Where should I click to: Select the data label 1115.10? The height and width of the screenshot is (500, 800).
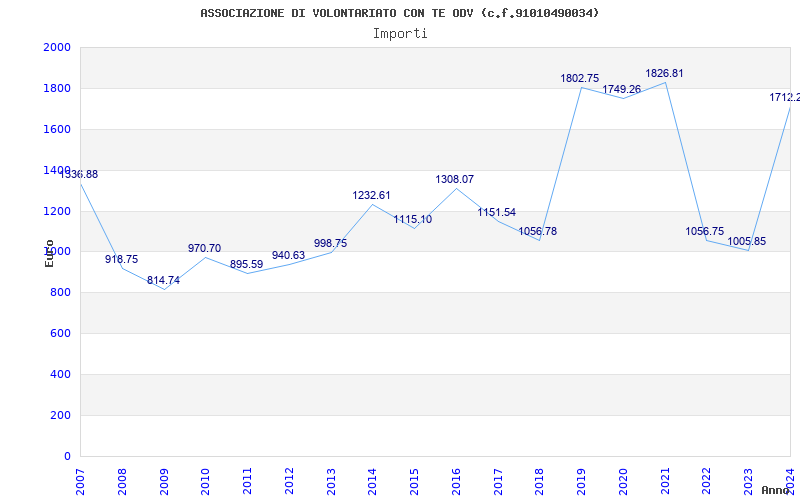pyautogui.click(x=413, y=219)
